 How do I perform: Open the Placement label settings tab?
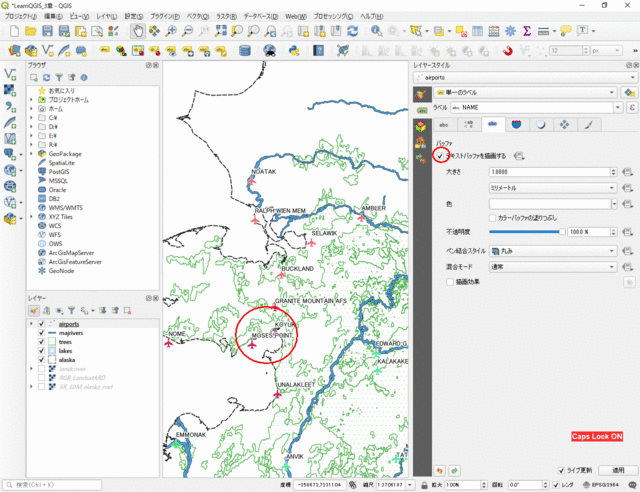pos(565,124)
